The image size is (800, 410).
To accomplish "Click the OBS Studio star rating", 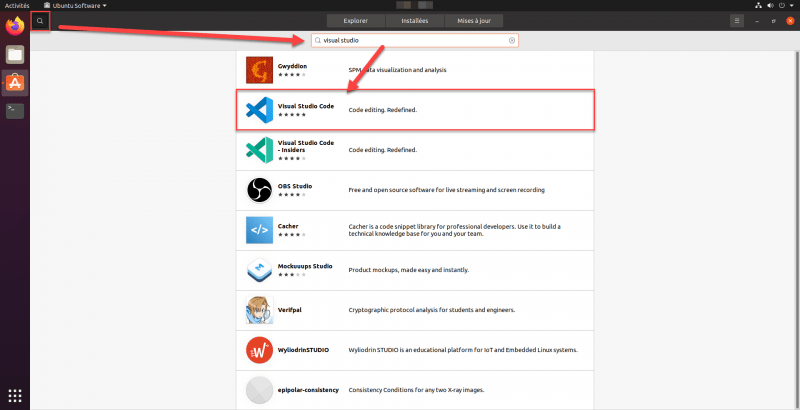I will pyautogui.click(x=292, y=194).
